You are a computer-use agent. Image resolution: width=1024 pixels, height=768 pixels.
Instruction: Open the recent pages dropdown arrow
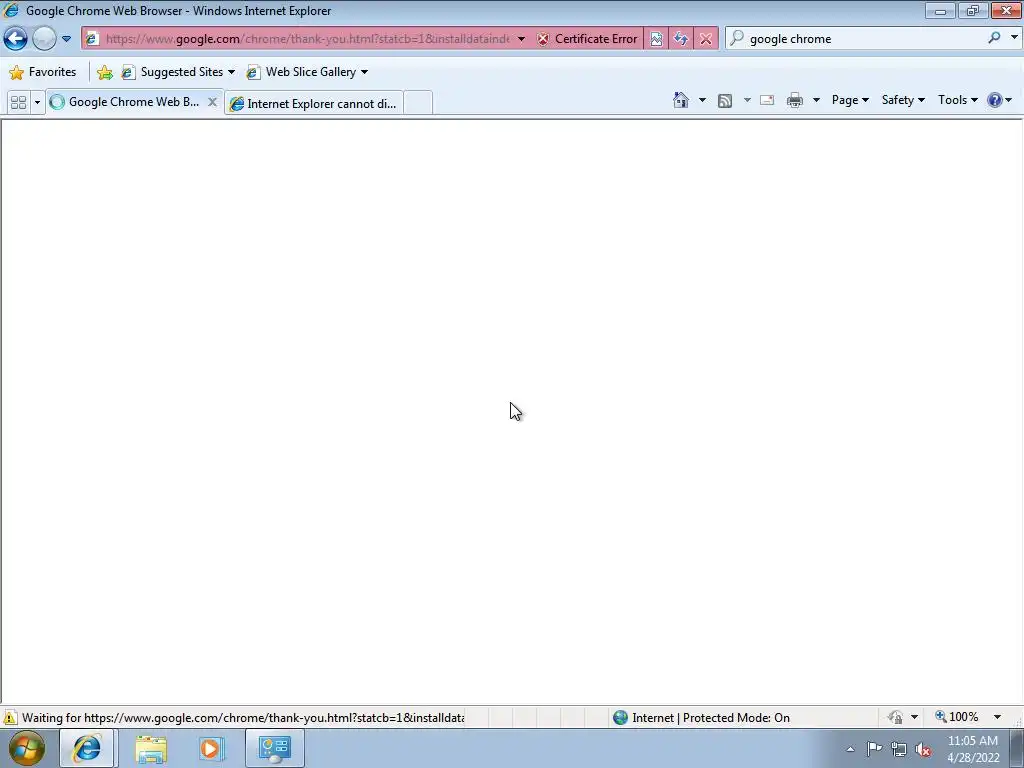pyautogui.click(x=67, y=39)
